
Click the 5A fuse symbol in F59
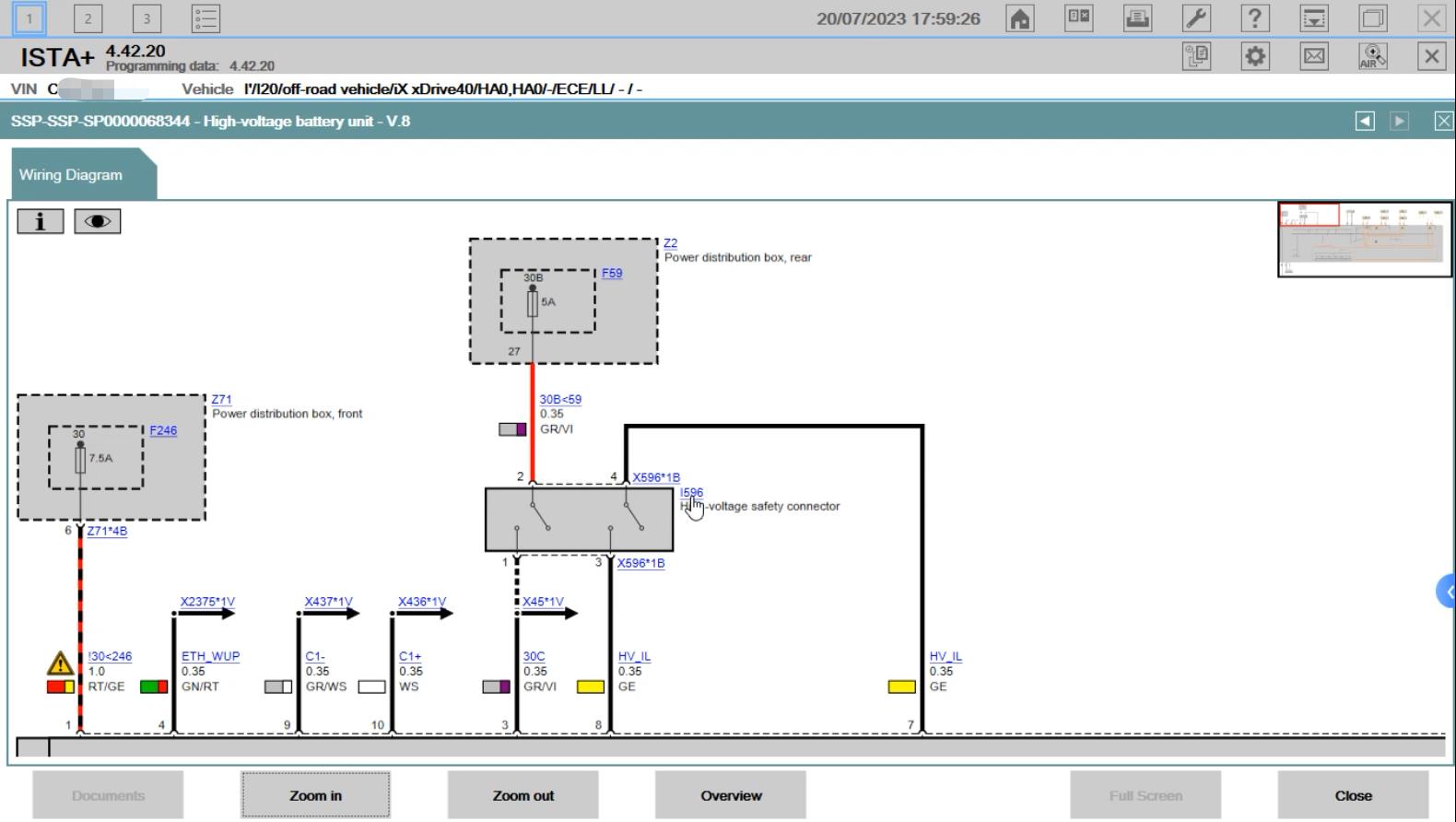pyautogui.click(x=533, y=303)
